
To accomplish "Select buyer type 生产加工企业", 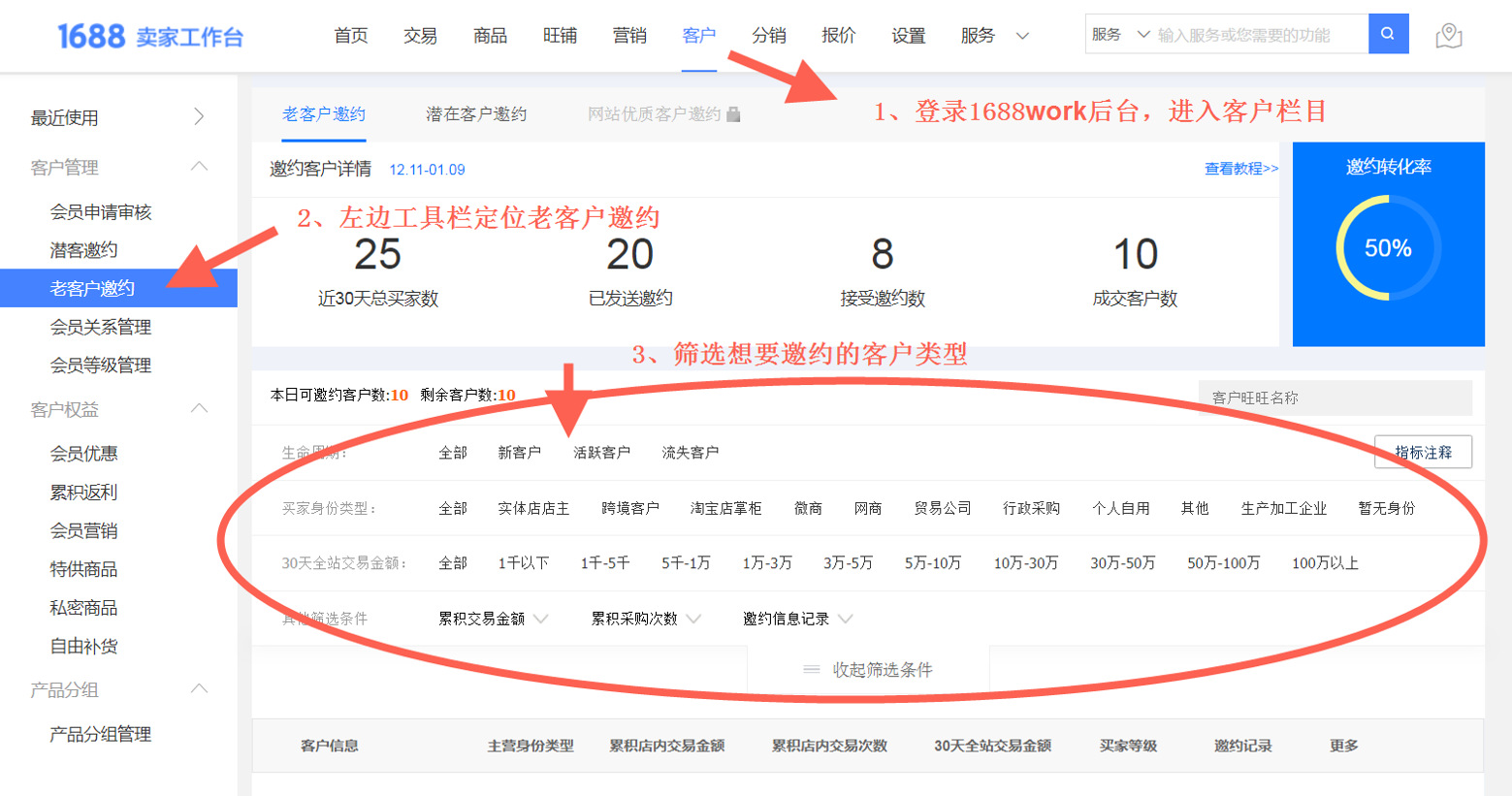I will (1284, 508).
